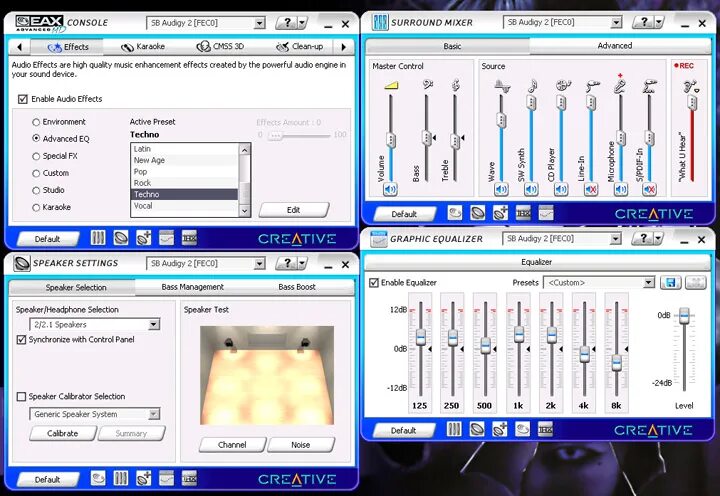Open EAX Console from Graphic Equalizer footer
The width and height of the screenshot is (720, 496).
523,429
